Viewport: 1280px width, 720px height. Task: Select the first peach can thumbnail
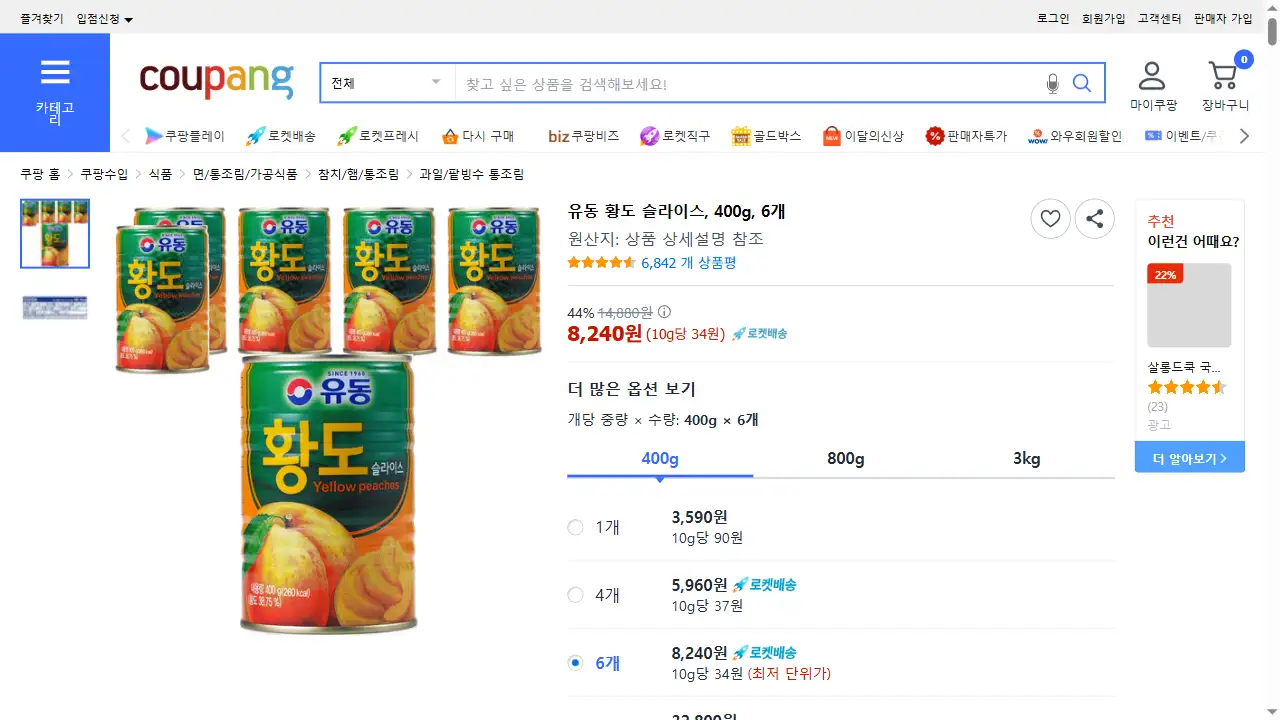pyautogui.click(x=55, y=233)
